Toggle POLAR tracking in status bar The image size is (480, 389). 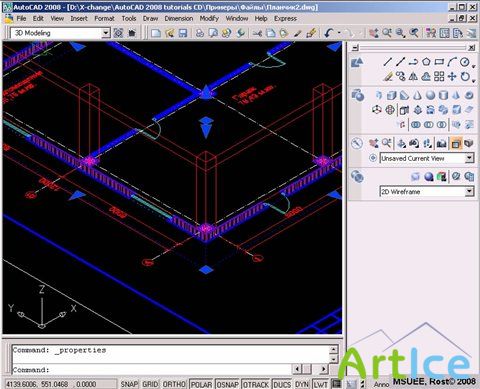tap(201, 384)
